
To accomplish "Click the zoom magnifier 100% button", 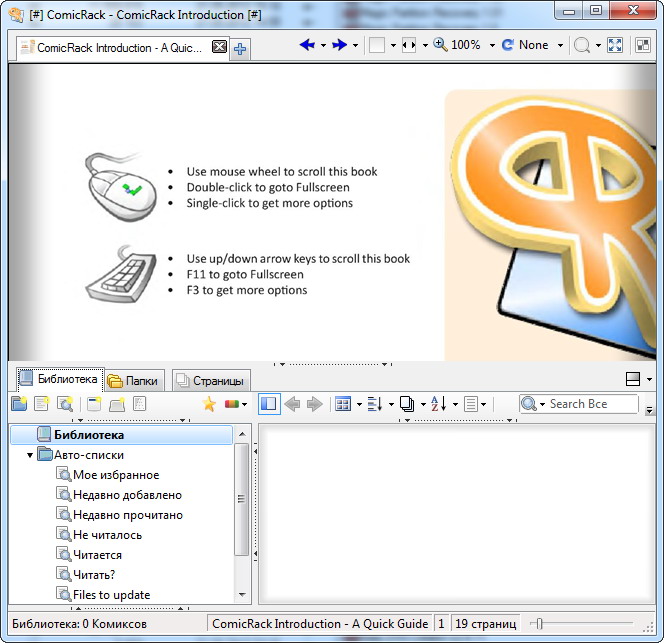I will [x=457, y=45].
